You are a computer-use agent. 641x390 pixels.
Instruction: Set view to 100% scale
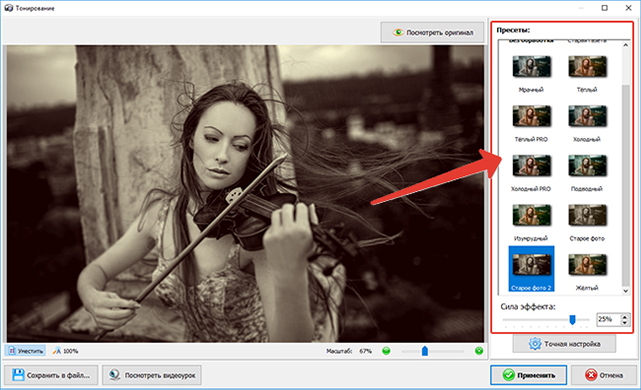pos(65,351)
